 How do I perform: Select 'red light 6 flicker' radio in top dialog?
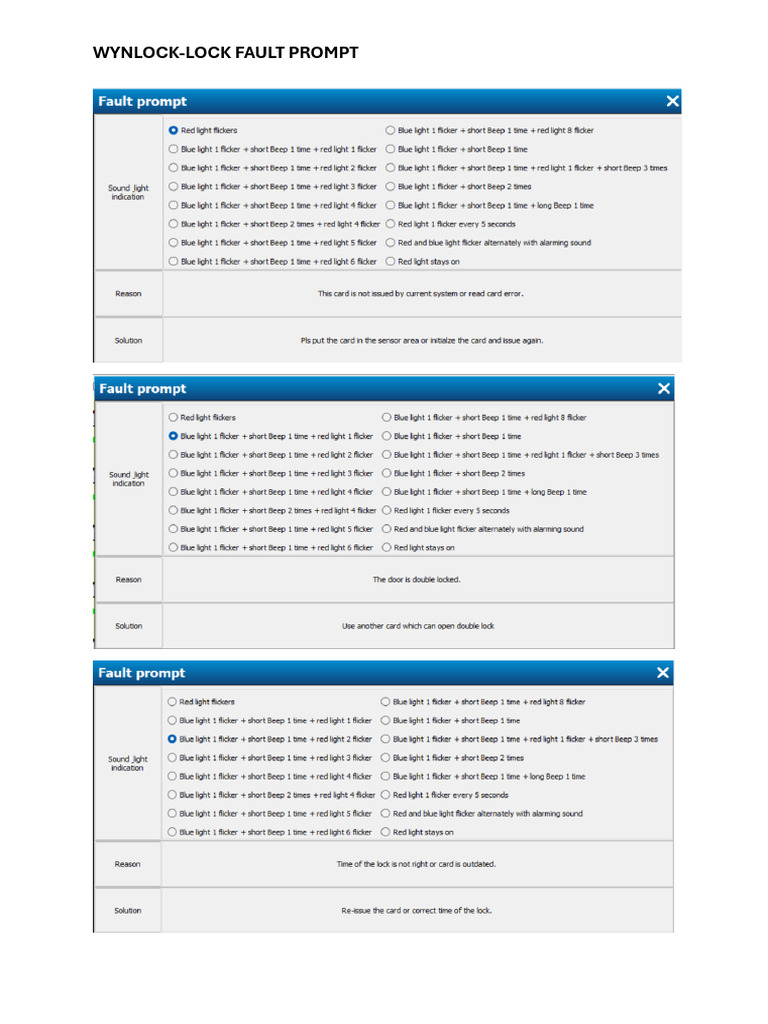click(173, 261)
